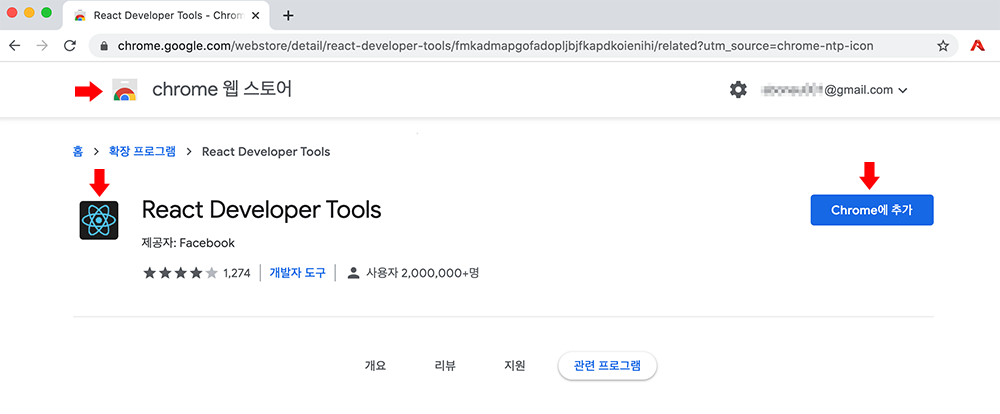Select the React Developer Tools browser tab
This screenshot has width=1000, height=414.
point(167,16)
